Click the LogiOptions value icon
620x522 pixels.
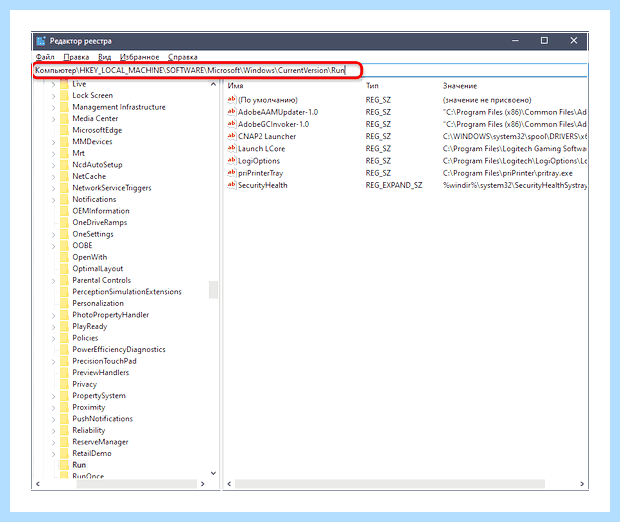tap(232, 161)
